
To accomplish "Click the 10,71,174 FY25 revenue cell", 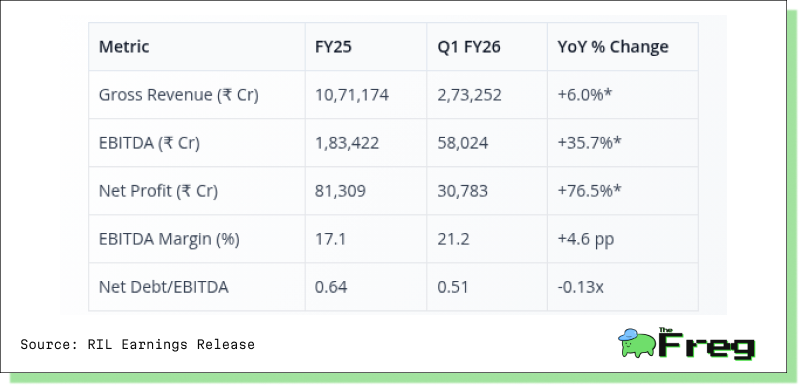I will coord(352,95).
